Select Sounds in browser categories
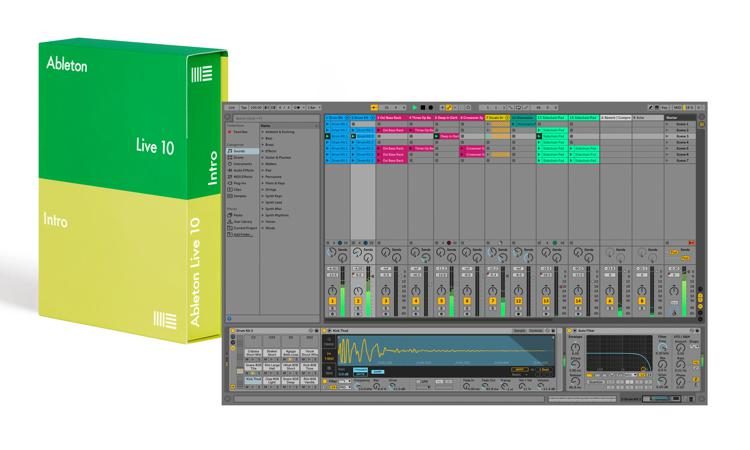Screen dimensions: 750x450 coord(243,151)
